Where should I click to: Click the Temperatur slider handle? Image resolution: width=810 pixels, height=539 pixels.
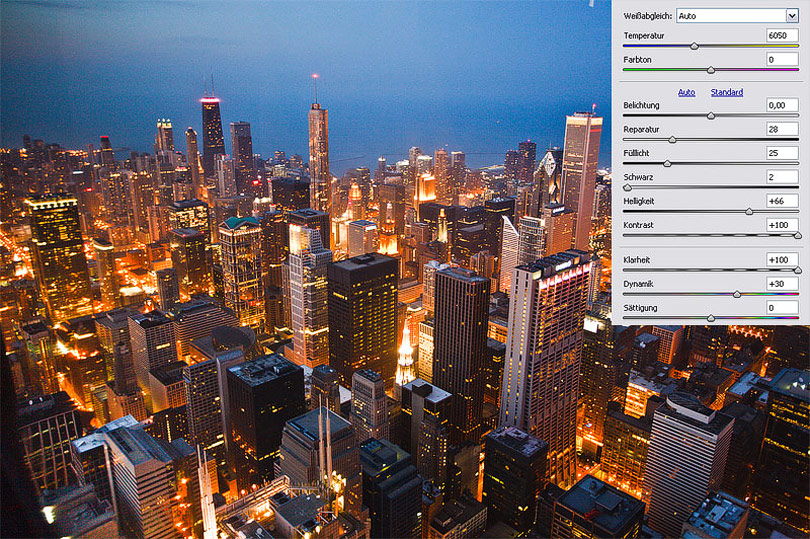click(x=695, y=46)
